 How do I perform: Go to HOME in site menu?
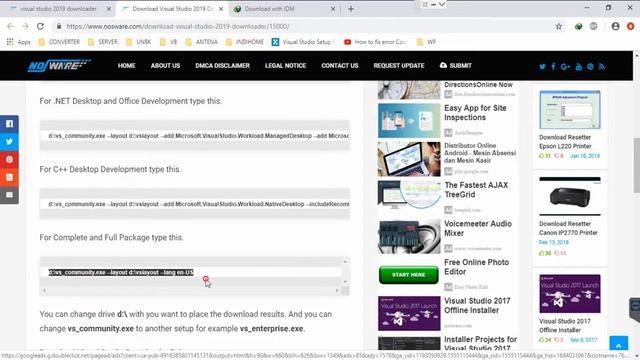(127, 65)
